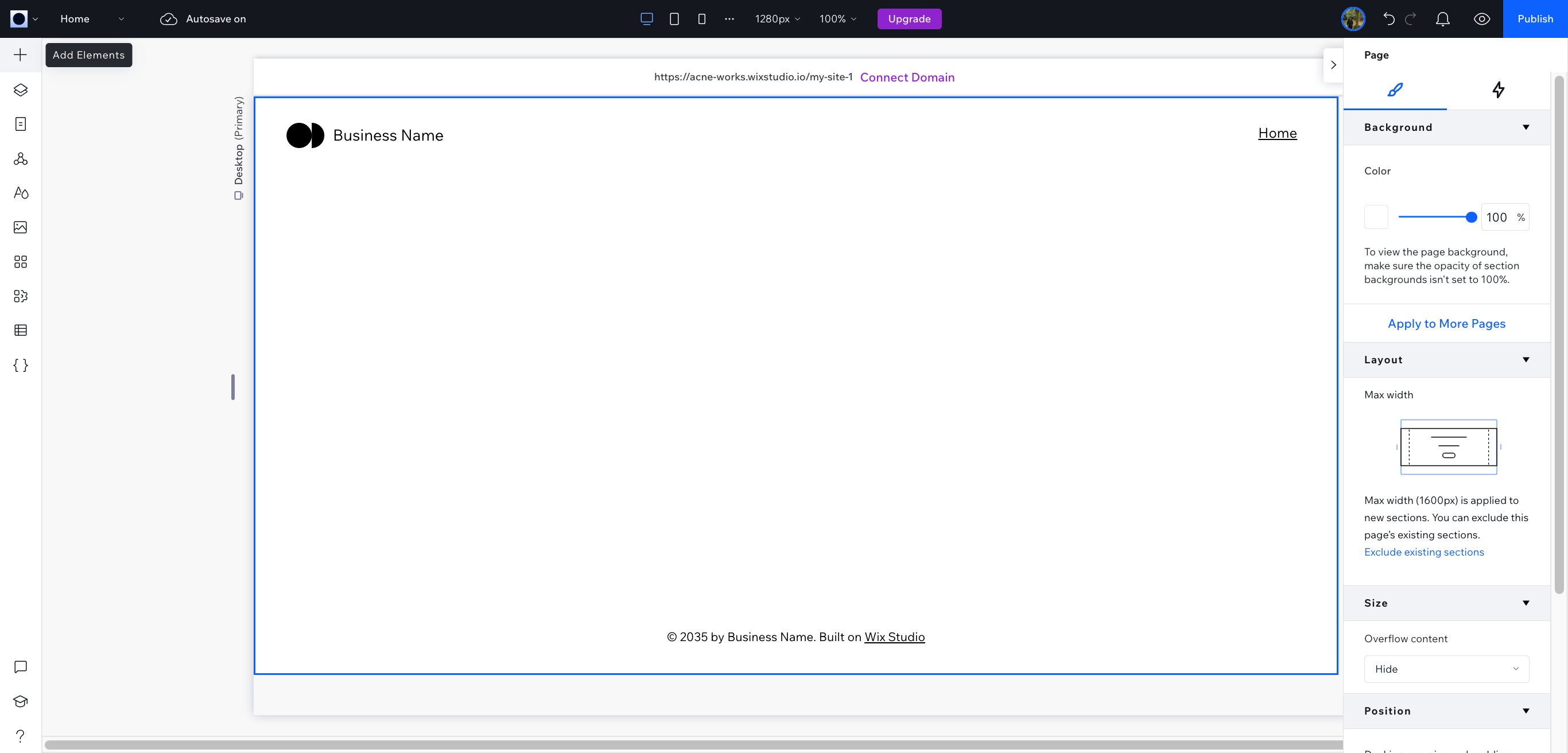Image resolution: width=1568 pixels, height=753 pixels.
Task: Open the Media image icon
Action: 20,227
